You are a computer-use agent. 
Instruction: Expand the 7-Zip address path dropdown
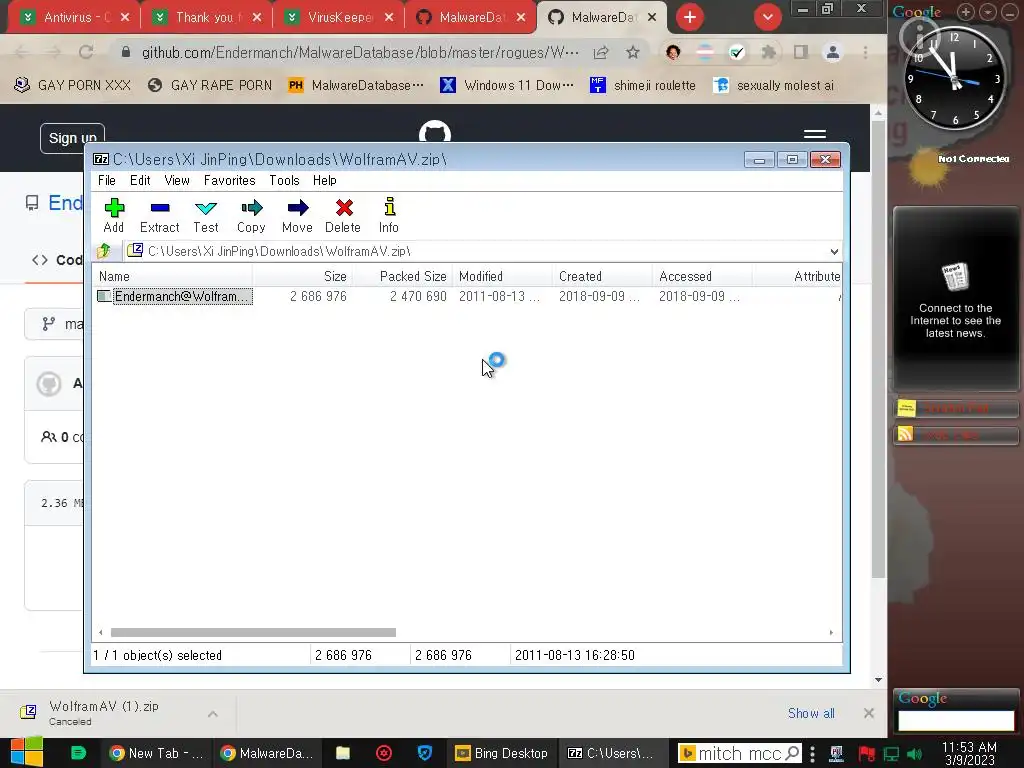tap(834, 251)
